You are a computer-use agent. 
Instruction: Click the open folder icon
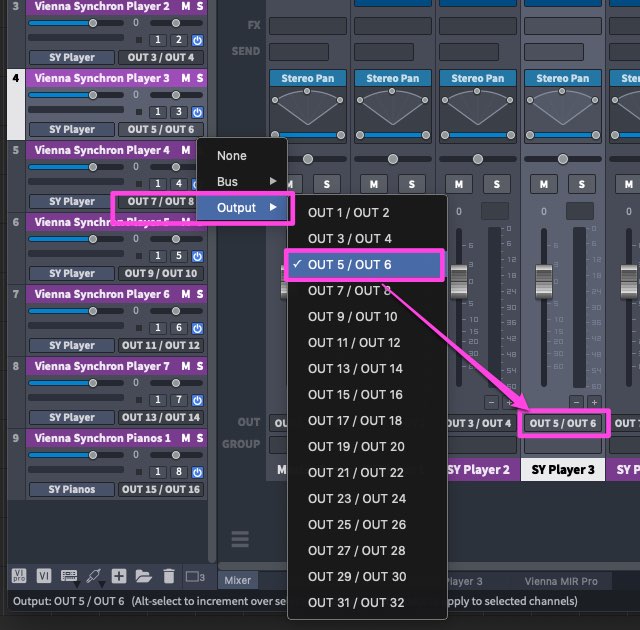coord(143,576)
